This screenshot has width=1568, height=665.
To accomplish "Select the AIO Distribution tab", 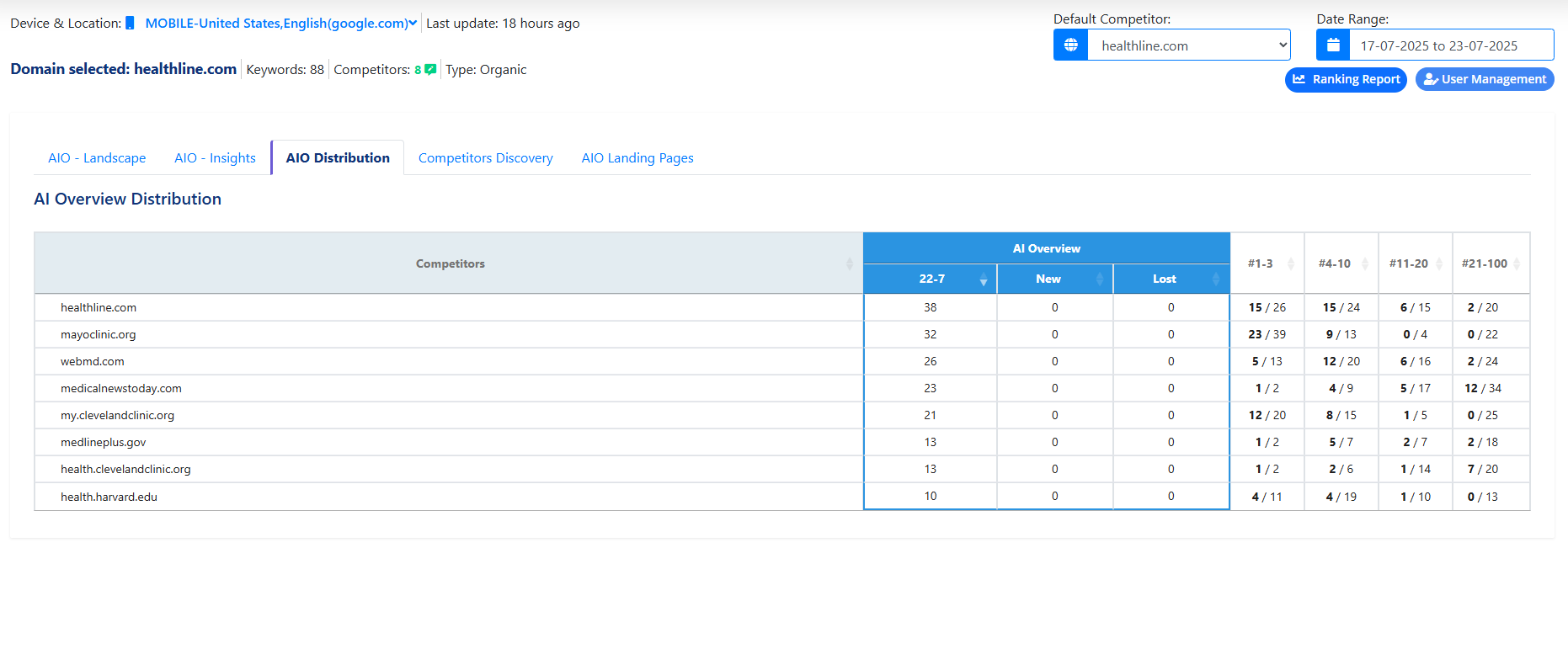I will click(x=338, y=158).
